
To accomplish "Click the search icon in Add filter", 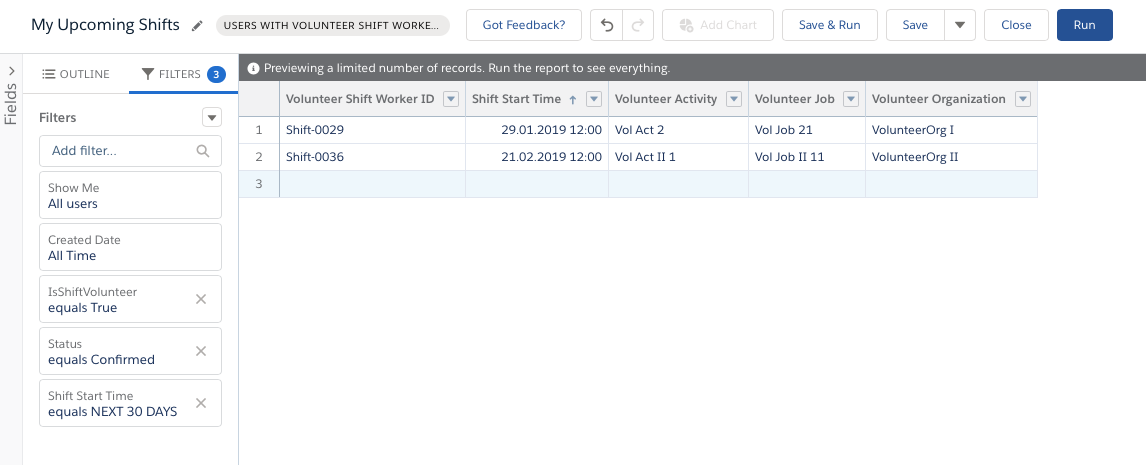I will point(203,151).
